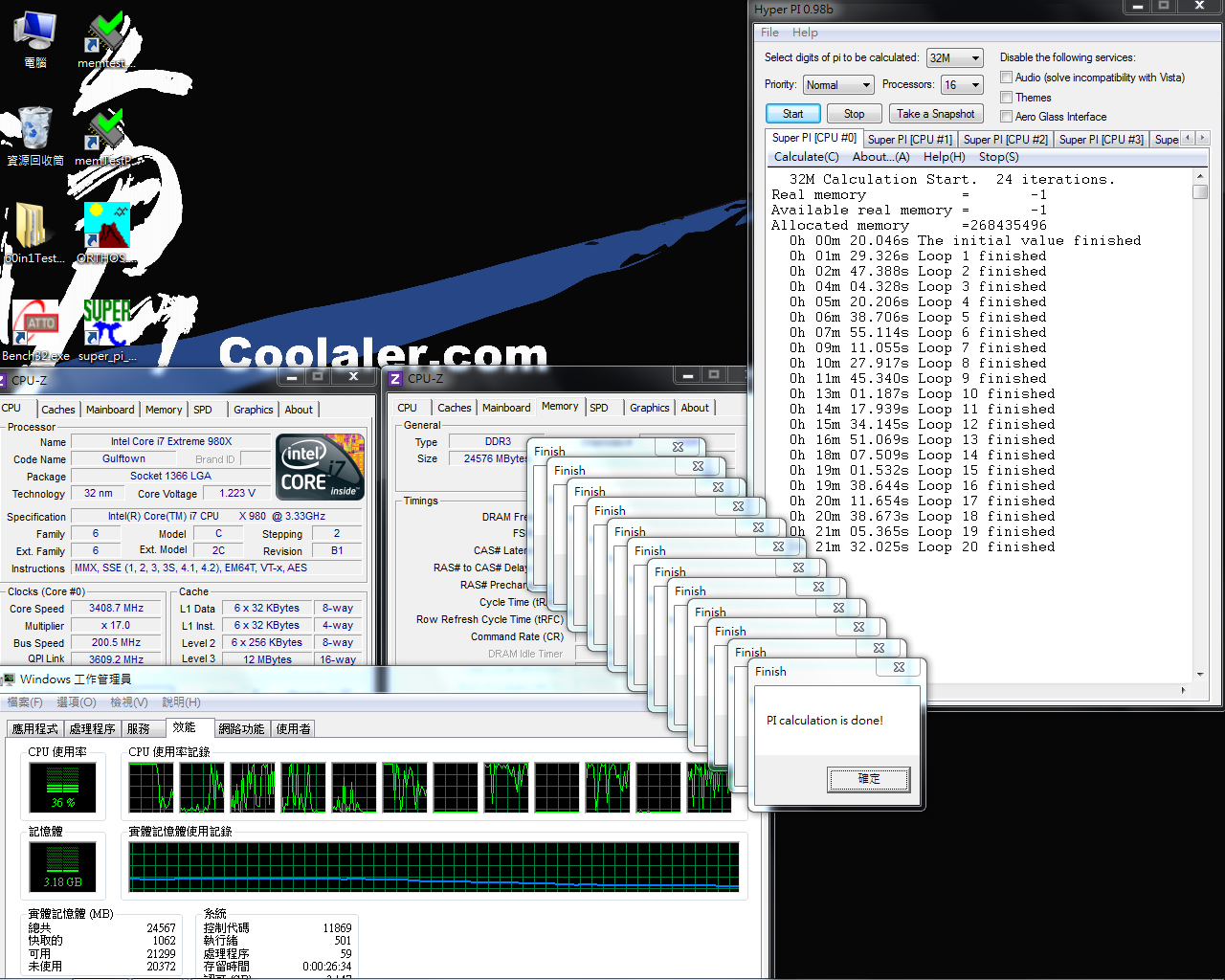This screenshot has width=1225, height=980.
Task: Click the Start button in Hyper PI
Action: pyautogui.click(x=793, y=114)
